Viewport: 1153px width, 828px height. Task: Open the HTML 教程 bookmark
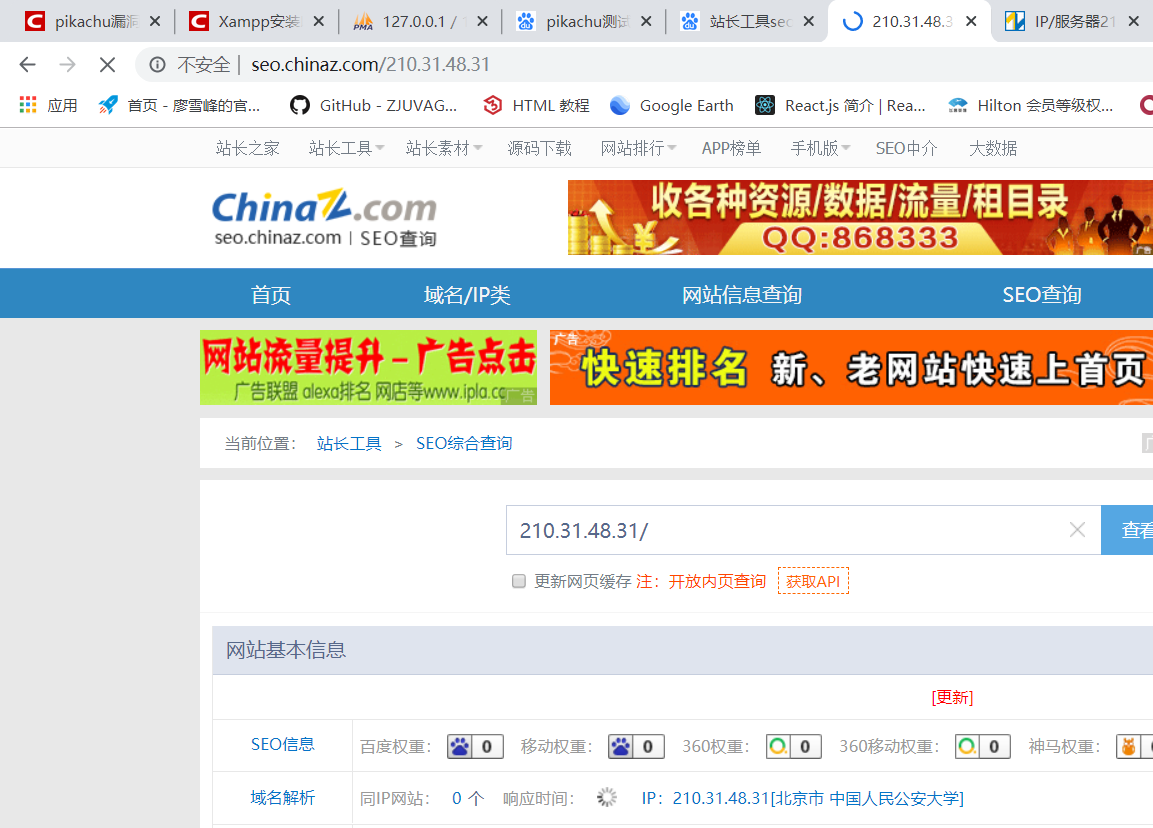tap(536, 105)
